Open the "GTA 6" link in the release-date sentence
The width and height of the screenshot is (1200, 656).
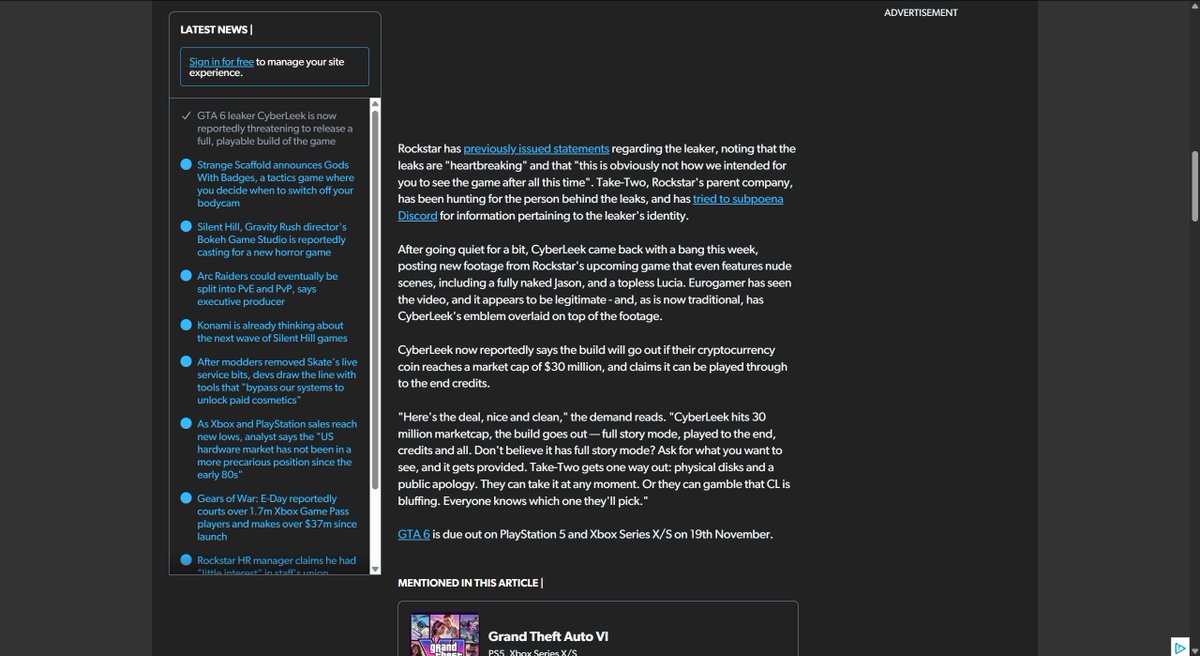pyautogui.click(x=414, y=534)
